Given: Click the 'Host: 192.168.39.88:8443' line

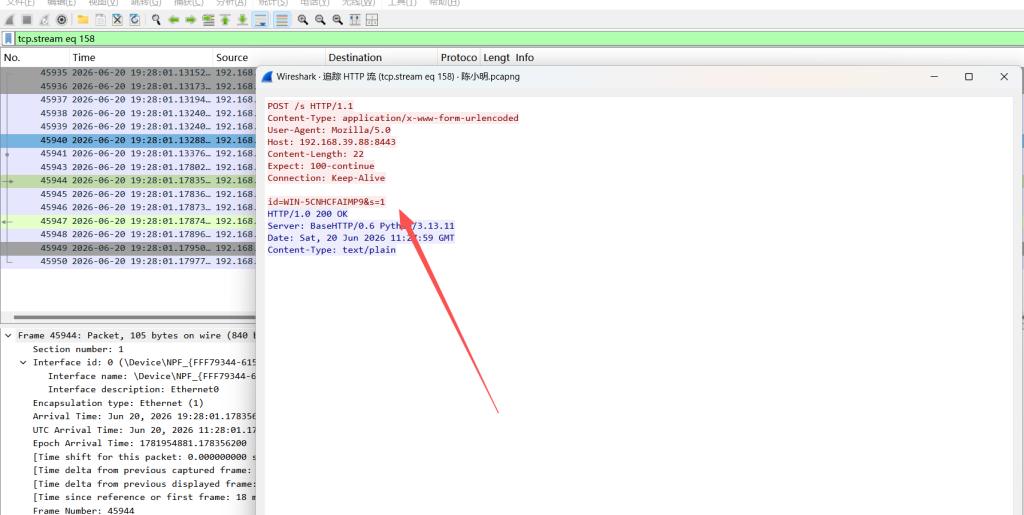Looking at the screenshot, I should [x=331, y=142].
